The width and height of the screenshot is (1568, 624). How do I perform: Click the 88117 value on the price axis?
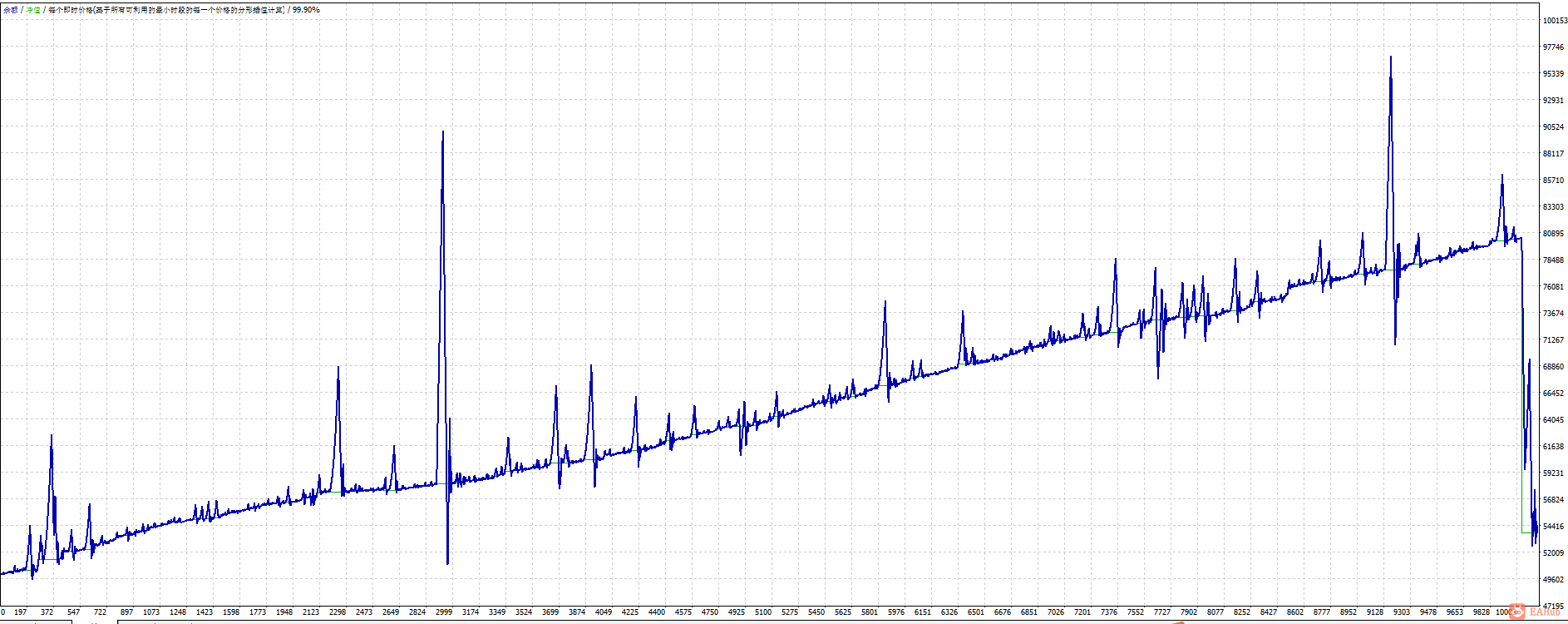(1553, 154)
